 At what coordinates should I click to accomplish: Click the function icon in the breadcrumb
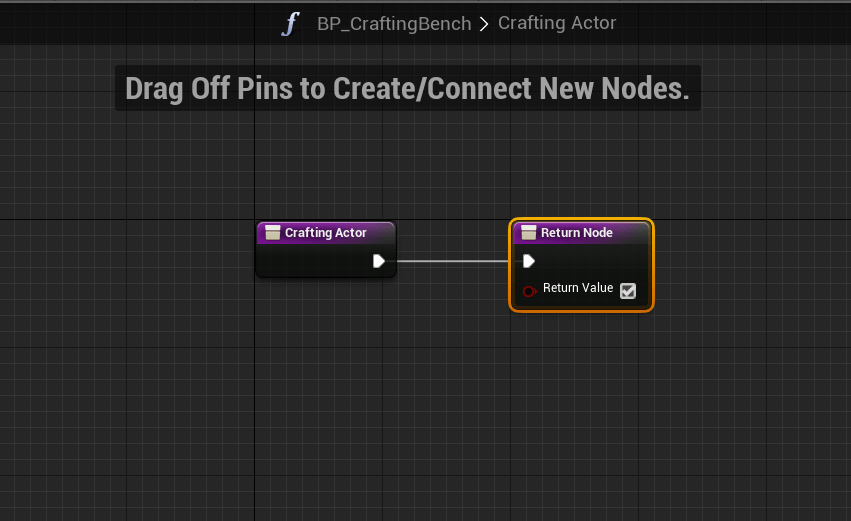(x=290, y=24)
